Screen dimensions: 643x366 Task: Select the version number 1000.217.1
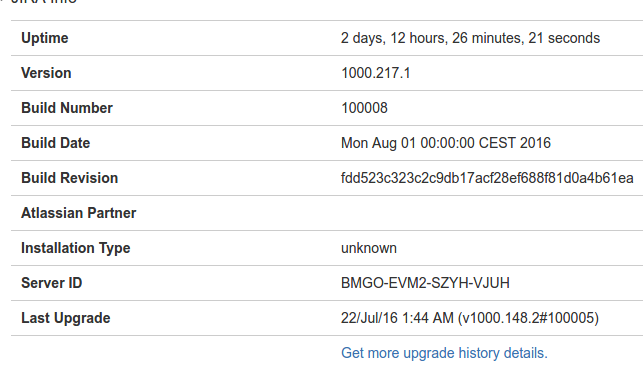[376, 73]
